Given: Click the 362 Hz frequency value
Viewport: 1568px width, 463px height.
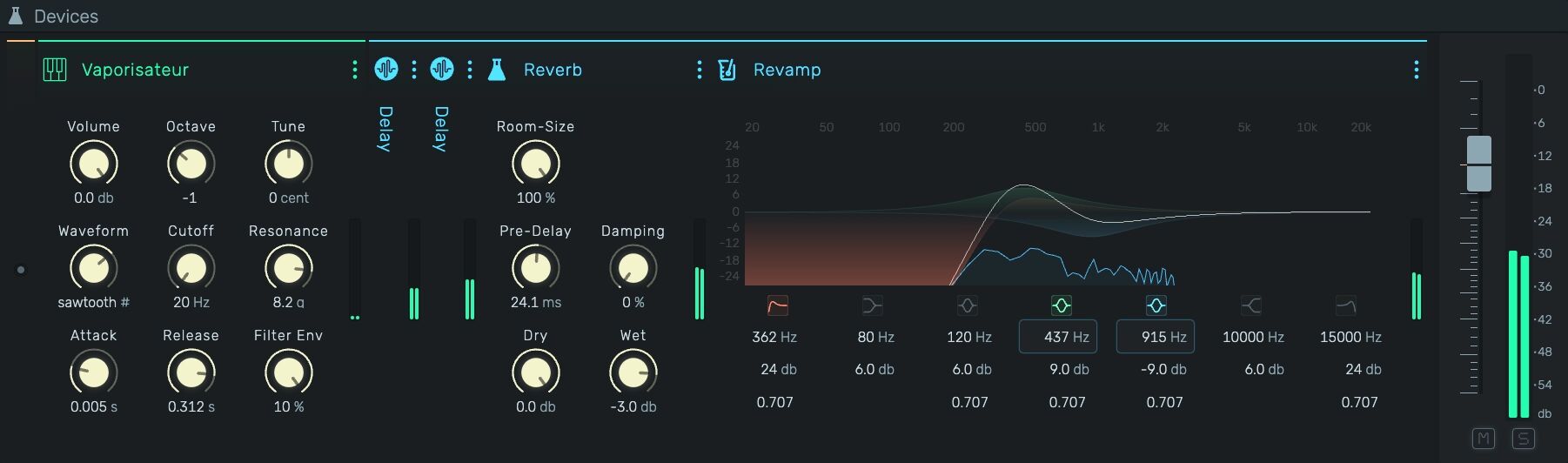Looking at the screenshot, I should tap(774, 337).
